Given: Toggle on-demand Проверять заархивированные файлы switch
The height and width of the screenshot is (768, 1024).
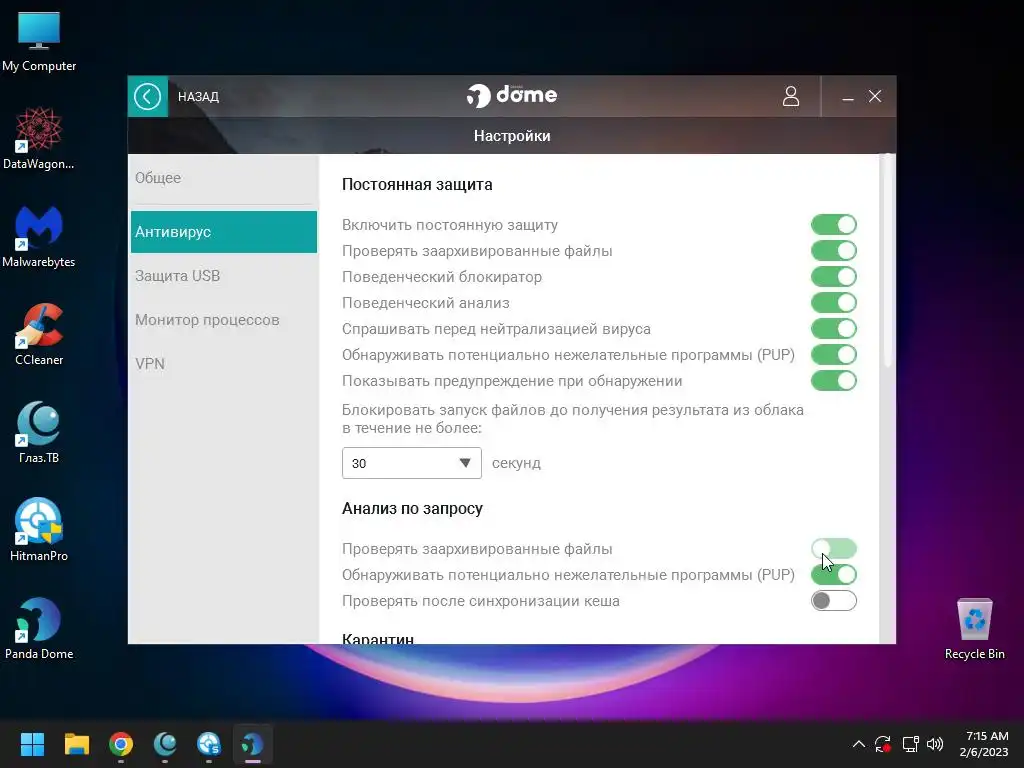Looking at the screenshot, I should coord(834,549).
